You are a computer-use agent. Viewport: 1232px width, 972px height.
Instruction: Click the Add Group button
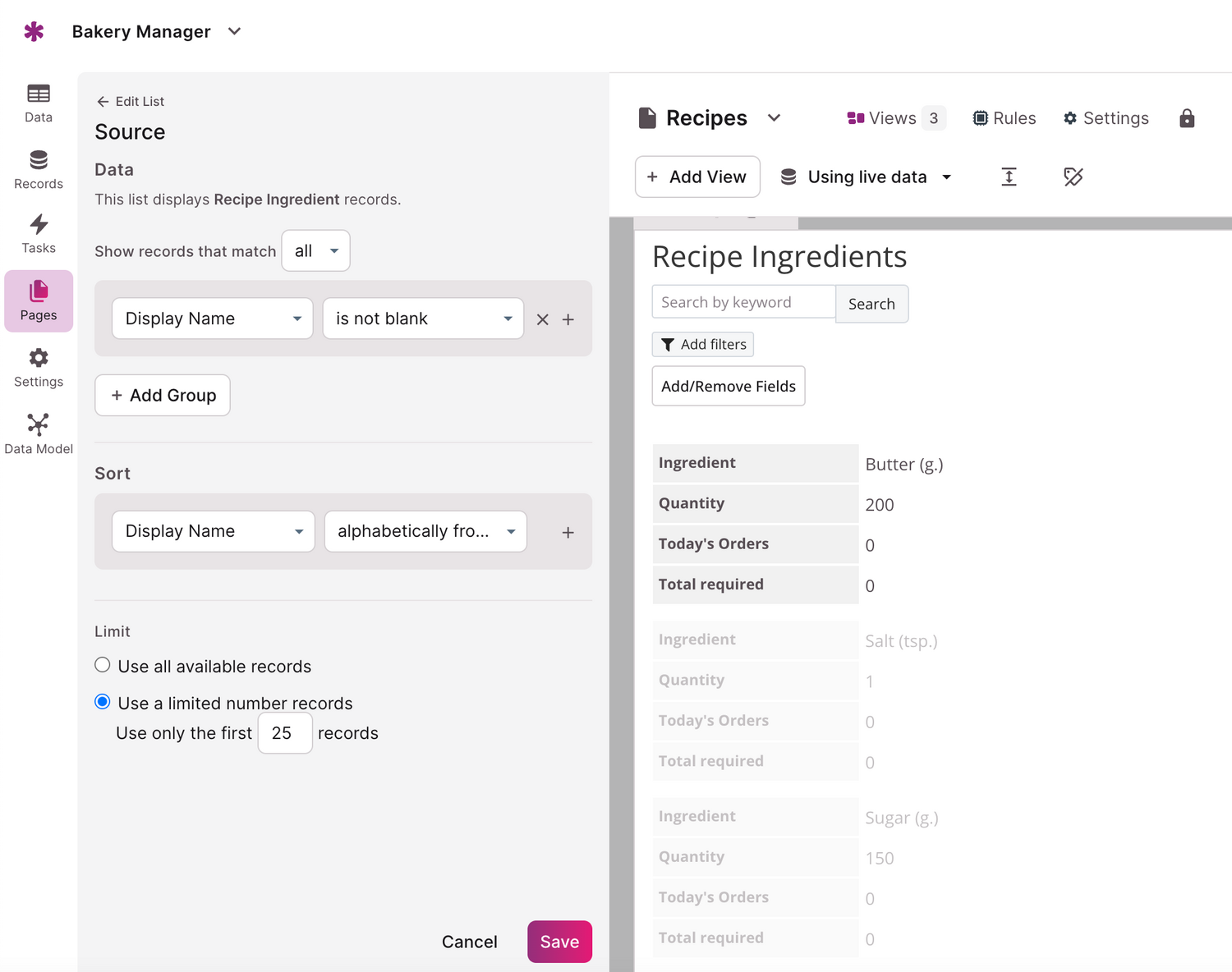[163, 396]
